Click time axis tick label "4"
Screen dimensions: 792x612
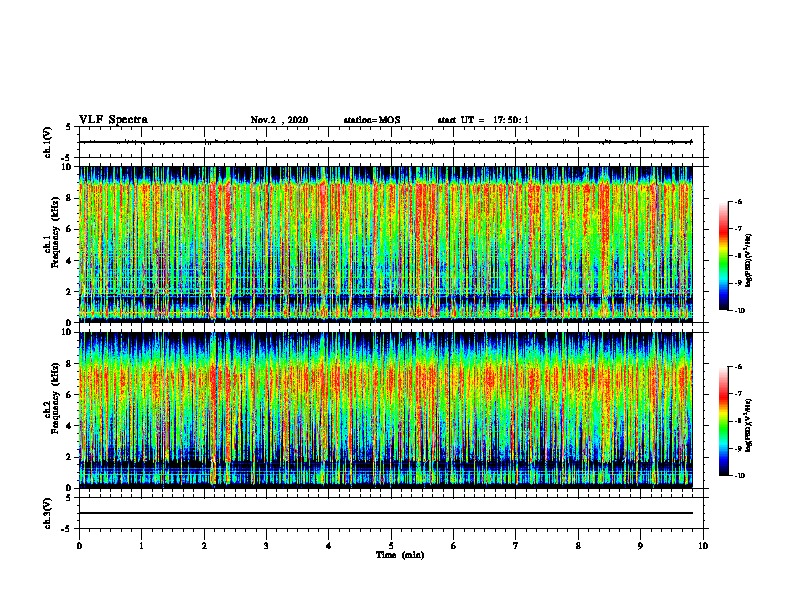point(329,546)
